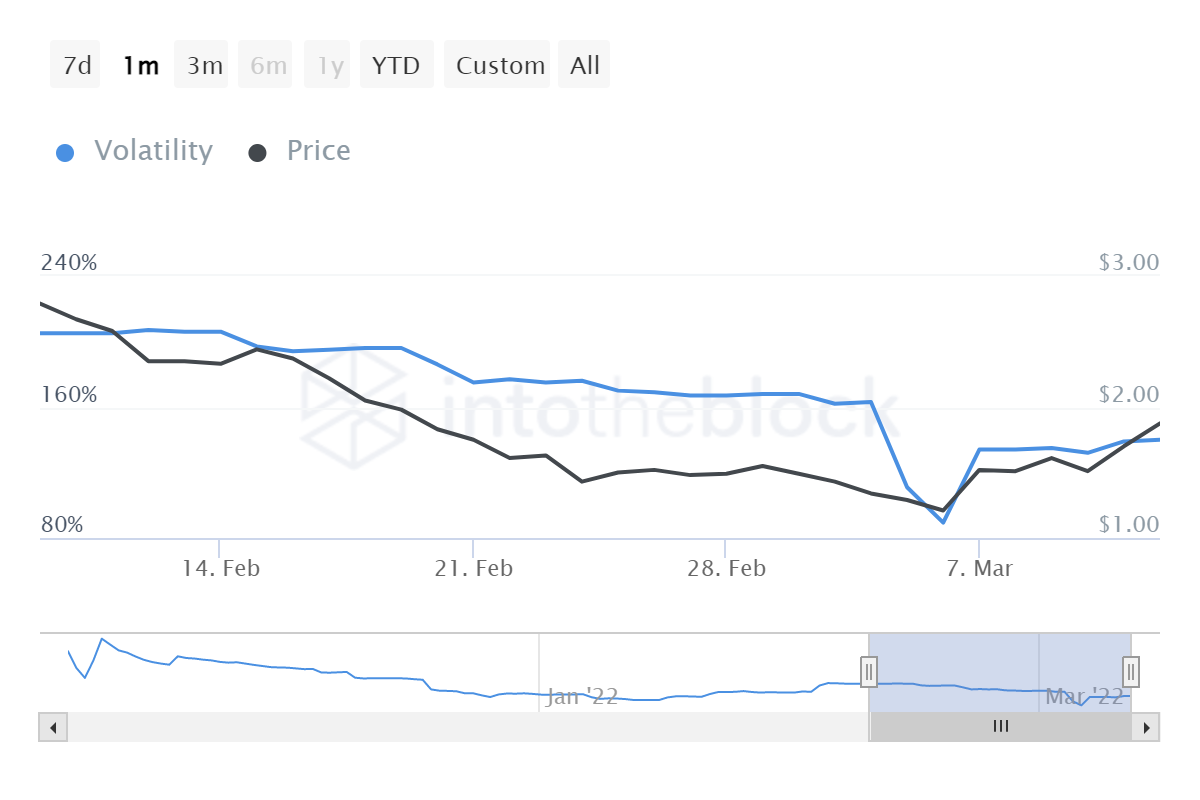Select the 1m time range view
This screenshot has height=800, width=1200.
140,64
